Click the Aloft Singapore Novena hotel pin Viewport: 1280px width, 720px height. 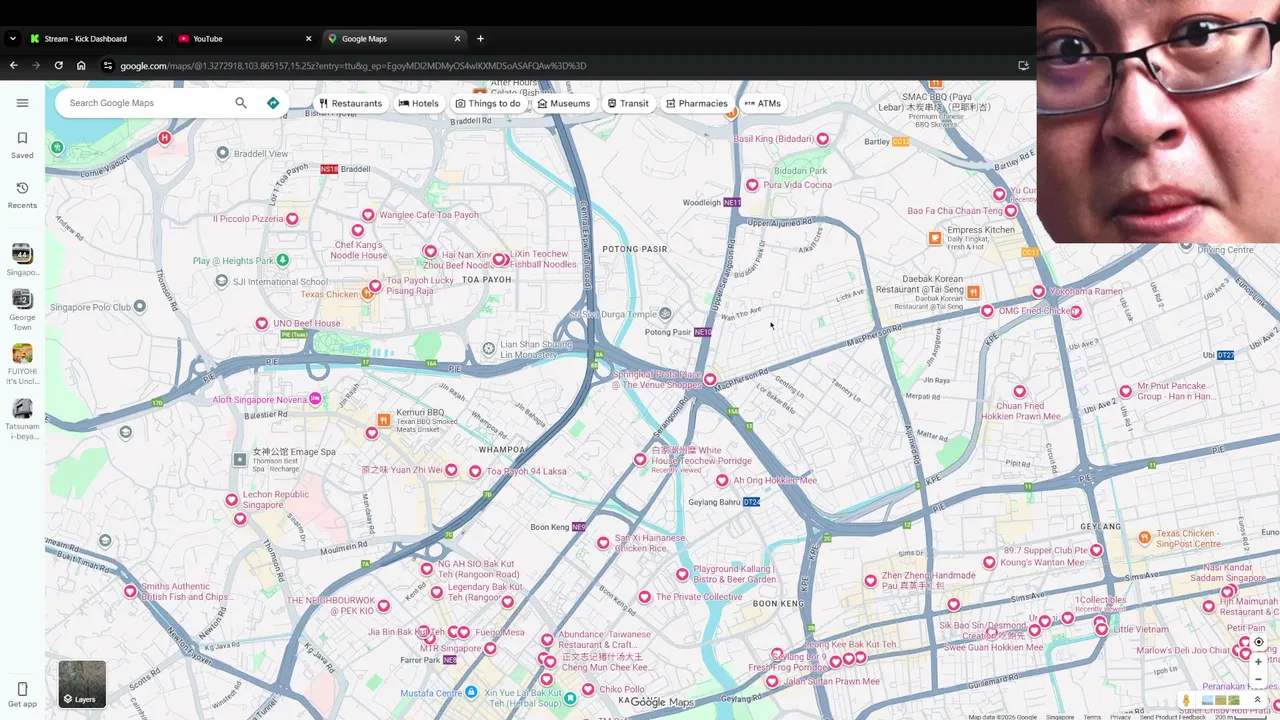pyautogui.click(x=316, y=399)
